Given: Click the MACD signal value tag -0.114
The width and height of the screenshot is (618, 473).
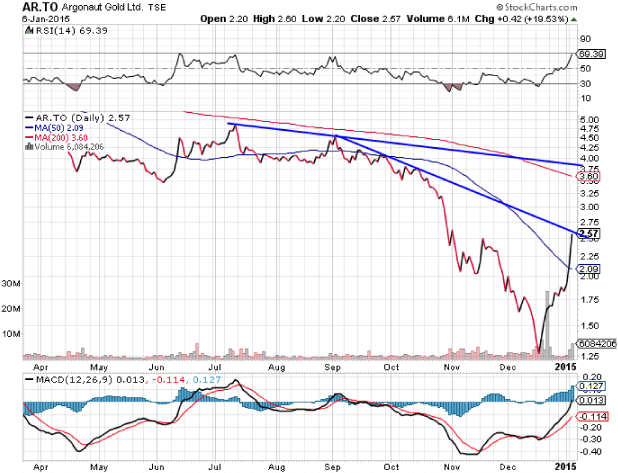Looking at the screenshot, I should click(593, 415).
